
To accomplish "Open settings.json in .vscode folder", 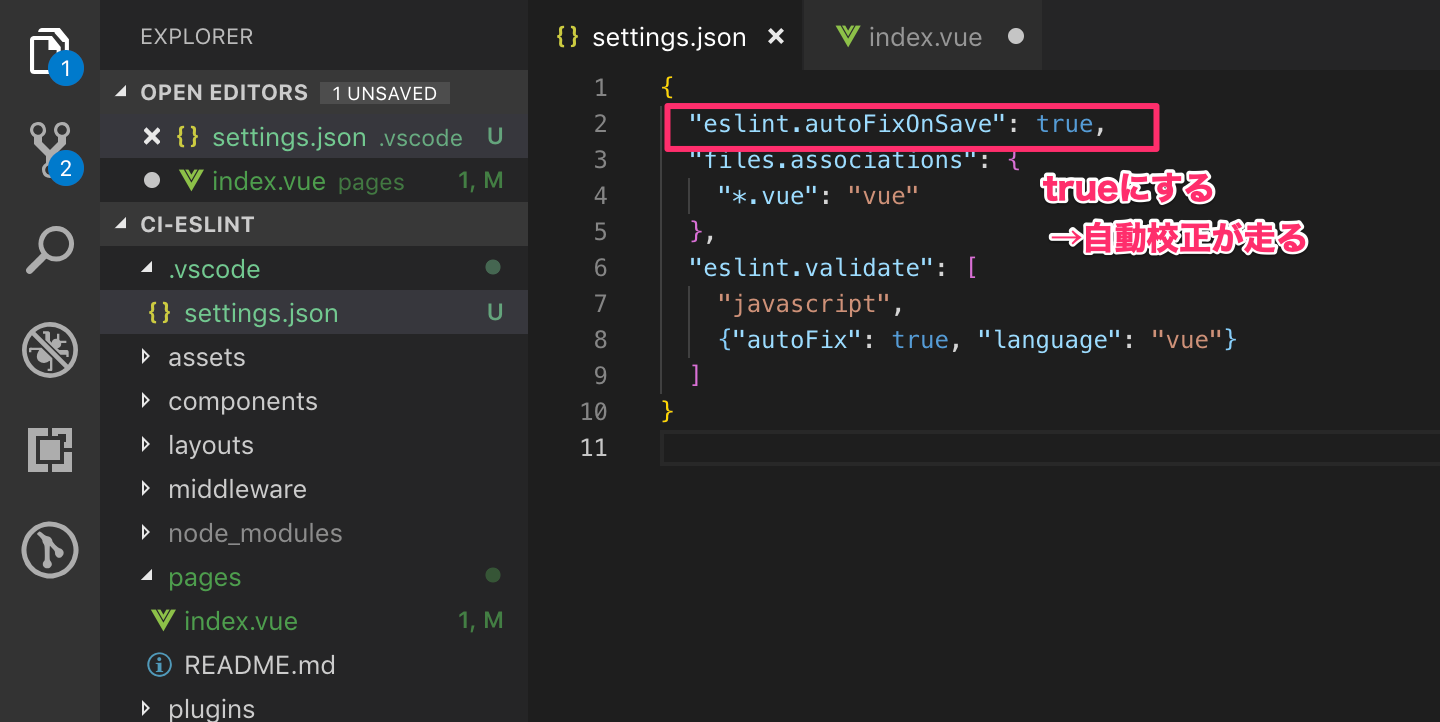I will 314,313.
